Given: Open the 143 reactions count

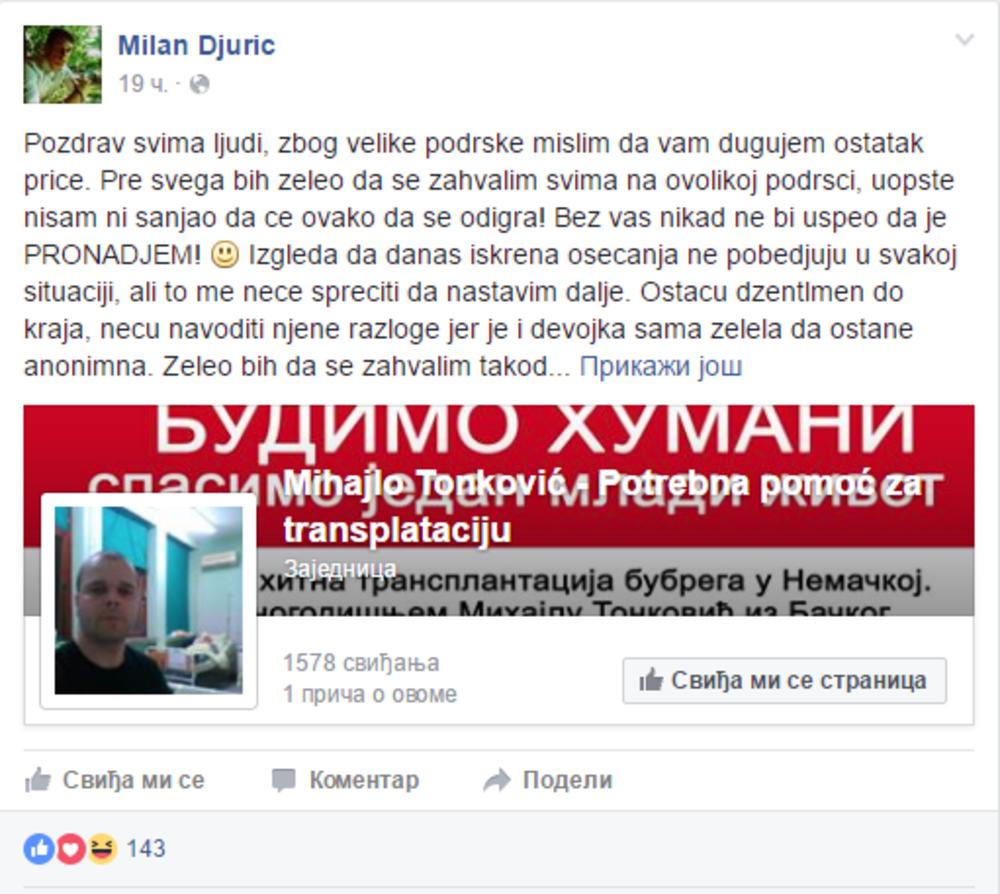Looking at the screenshot, I should click(x=146, y=849).
